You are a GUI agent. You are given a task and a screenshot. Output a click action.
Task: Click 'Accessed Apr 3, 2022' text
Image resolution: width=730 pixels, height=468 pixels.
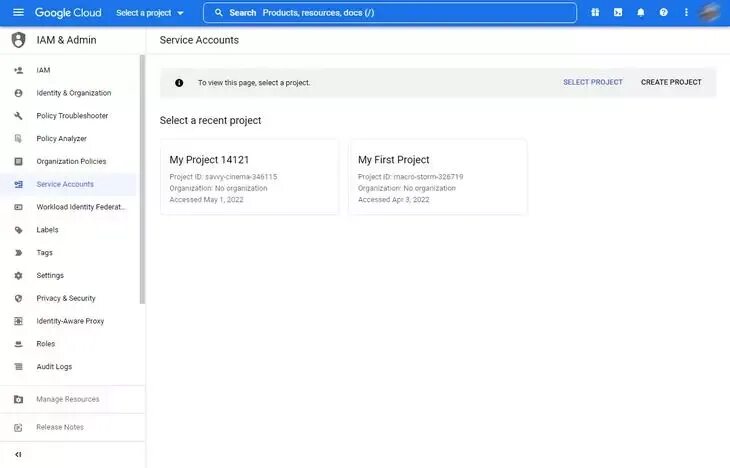[393, 200]
